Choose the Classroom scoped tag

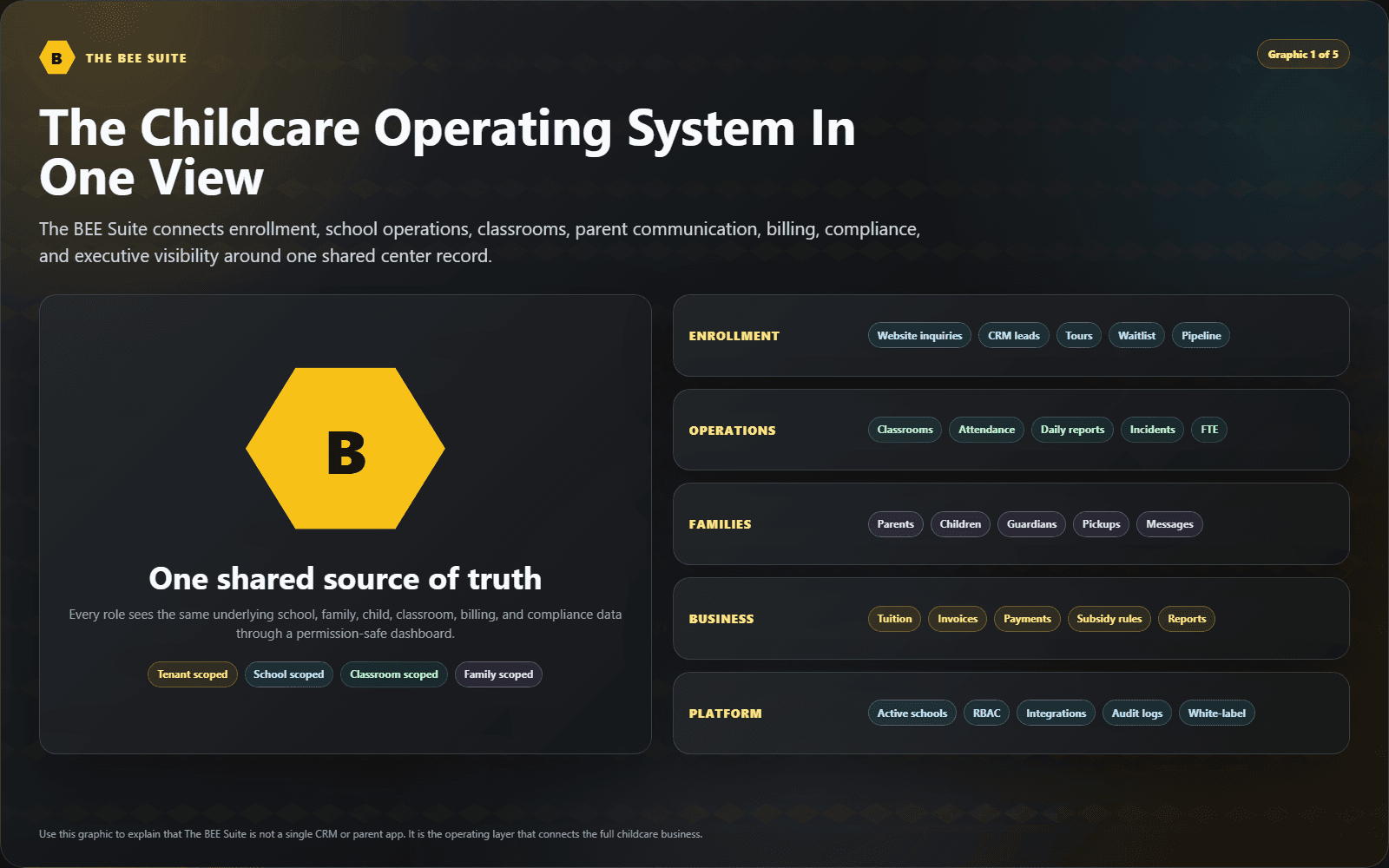pyautogui.click(x=394, y=674)
